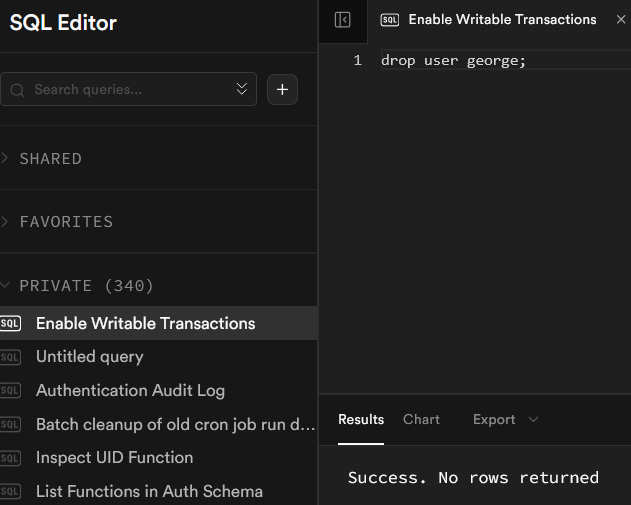Open the search filter chevron dropdown

click(241, 89)
